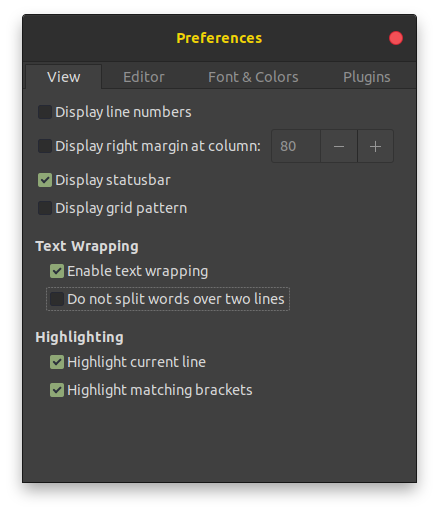The width and height of the screenshot is (439, 513).
Task: Increase right margin column with plus button
Action: [x=375, y=146]
